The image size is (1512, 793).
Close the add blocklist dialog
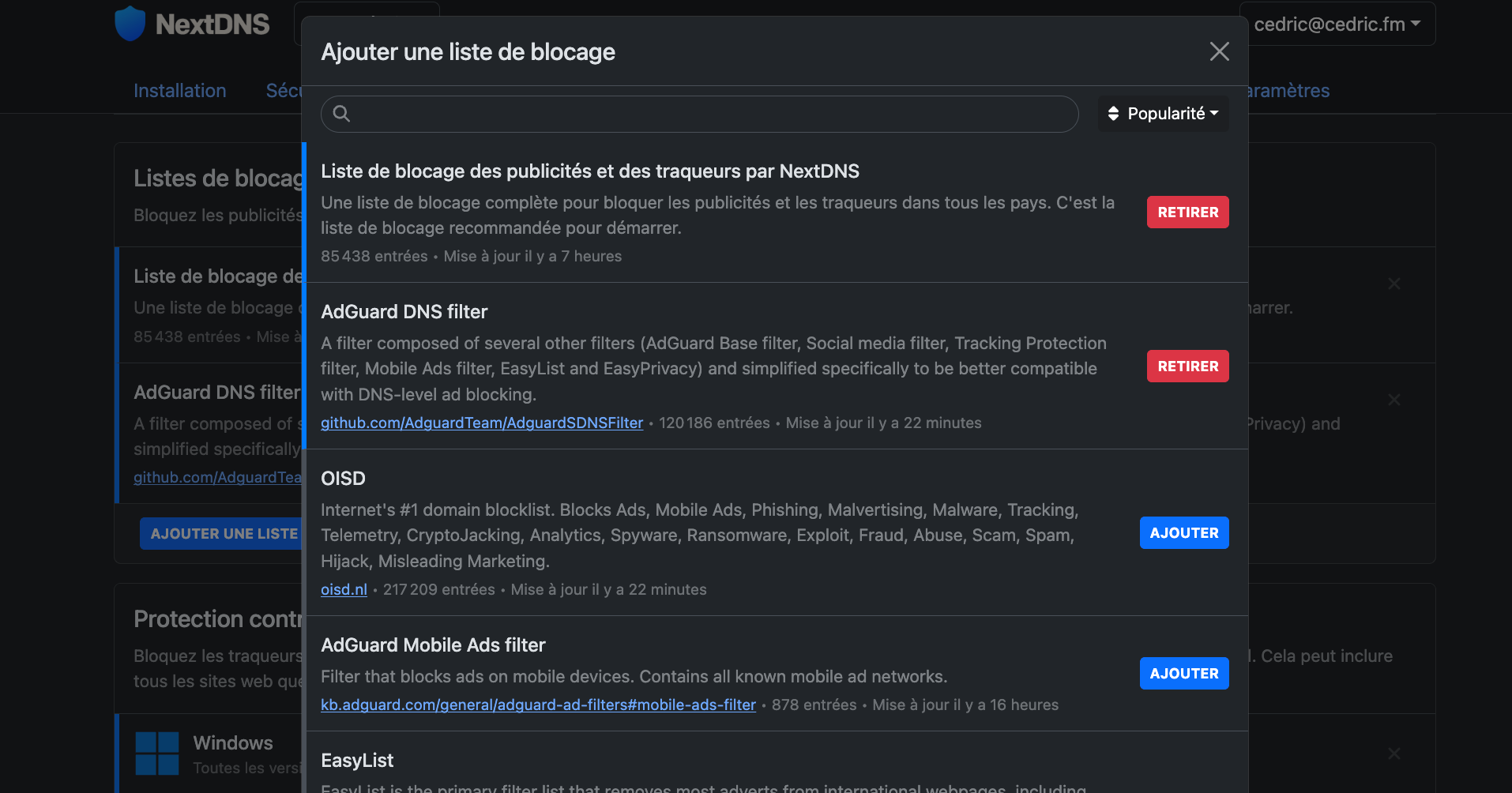pos(1219,52)
